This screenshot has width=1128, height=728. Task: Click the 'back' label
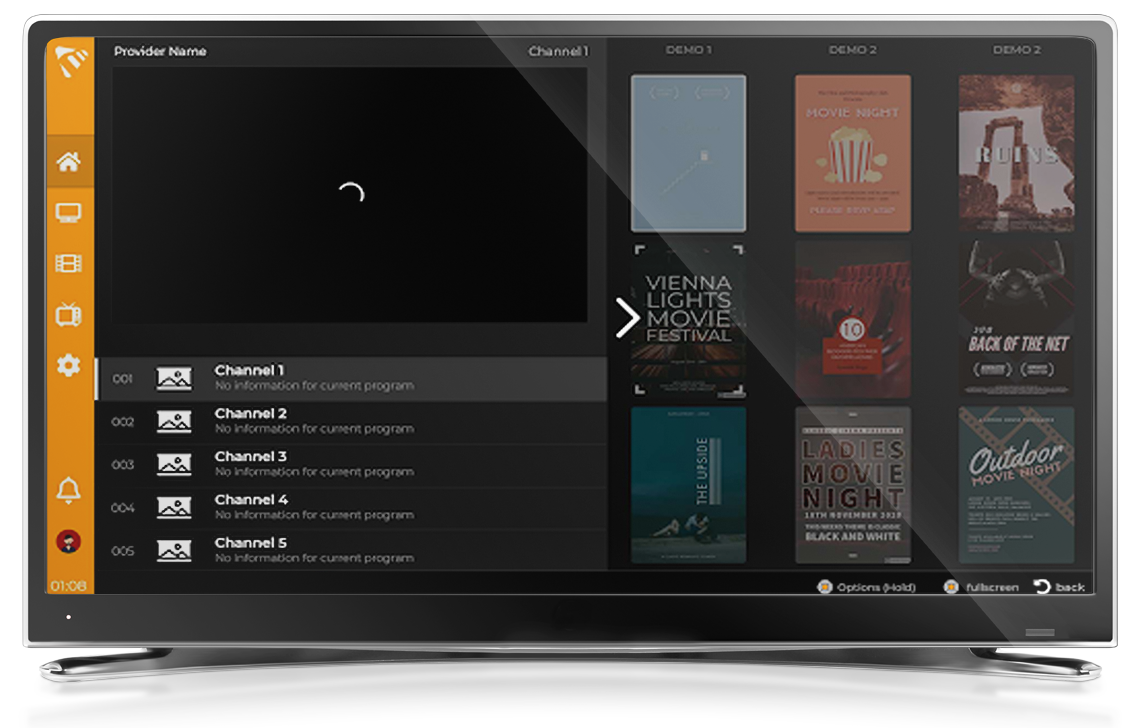pos(1070,587)
